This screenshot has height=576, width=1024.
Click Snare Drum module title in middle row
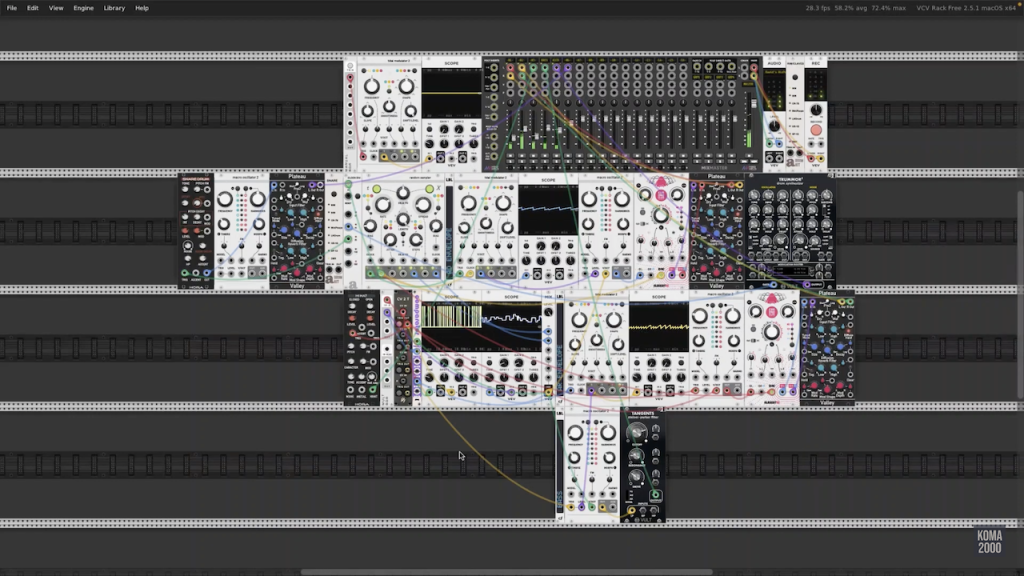tap(196, 179)
